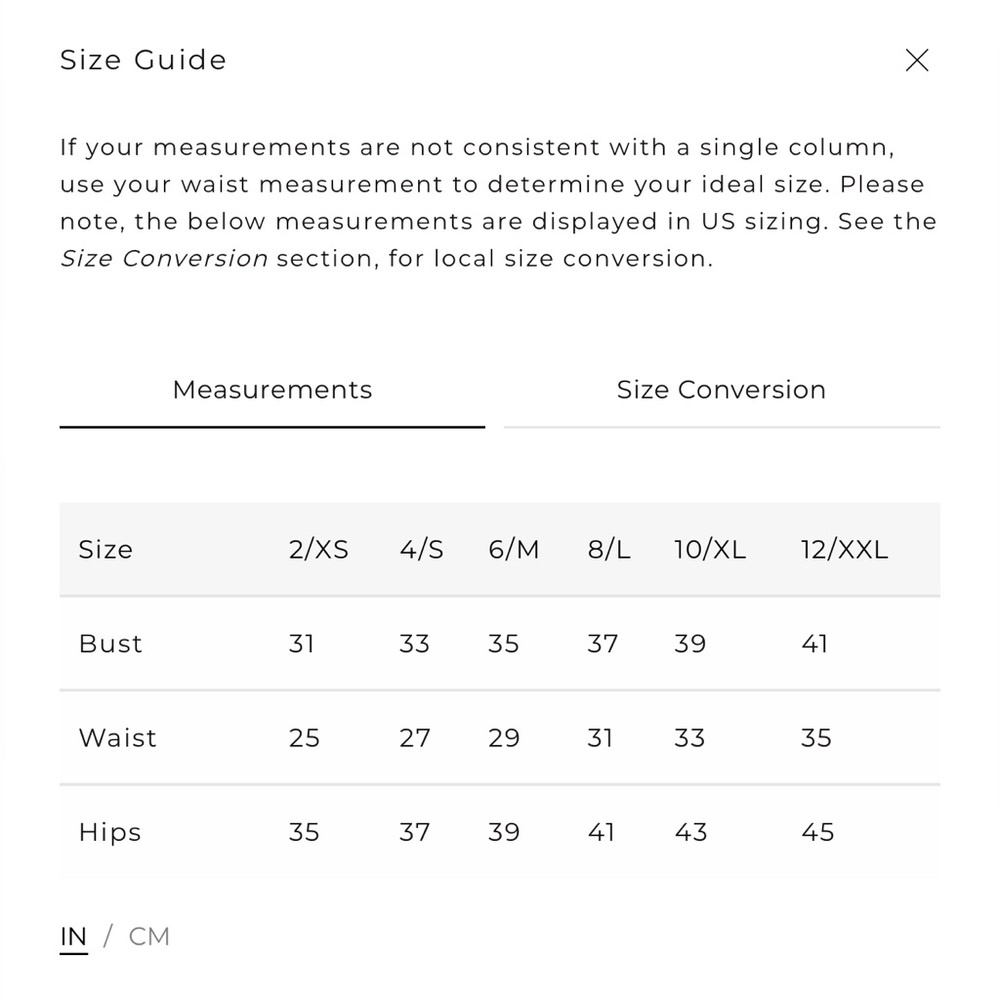Click the Bust row label

[x=110, y=643]
